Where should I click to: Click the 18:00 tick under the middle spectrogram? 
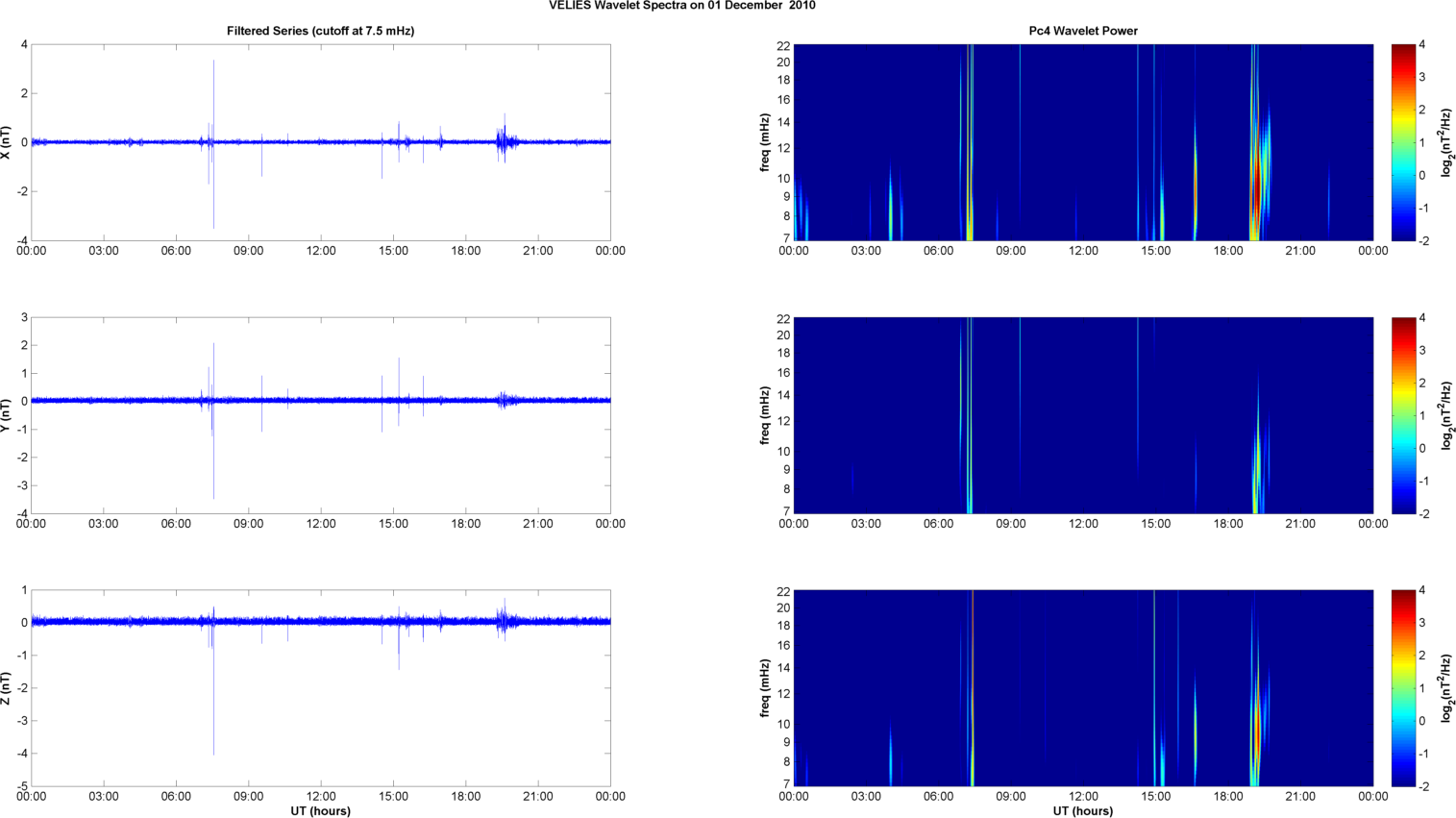point(1227,524)
